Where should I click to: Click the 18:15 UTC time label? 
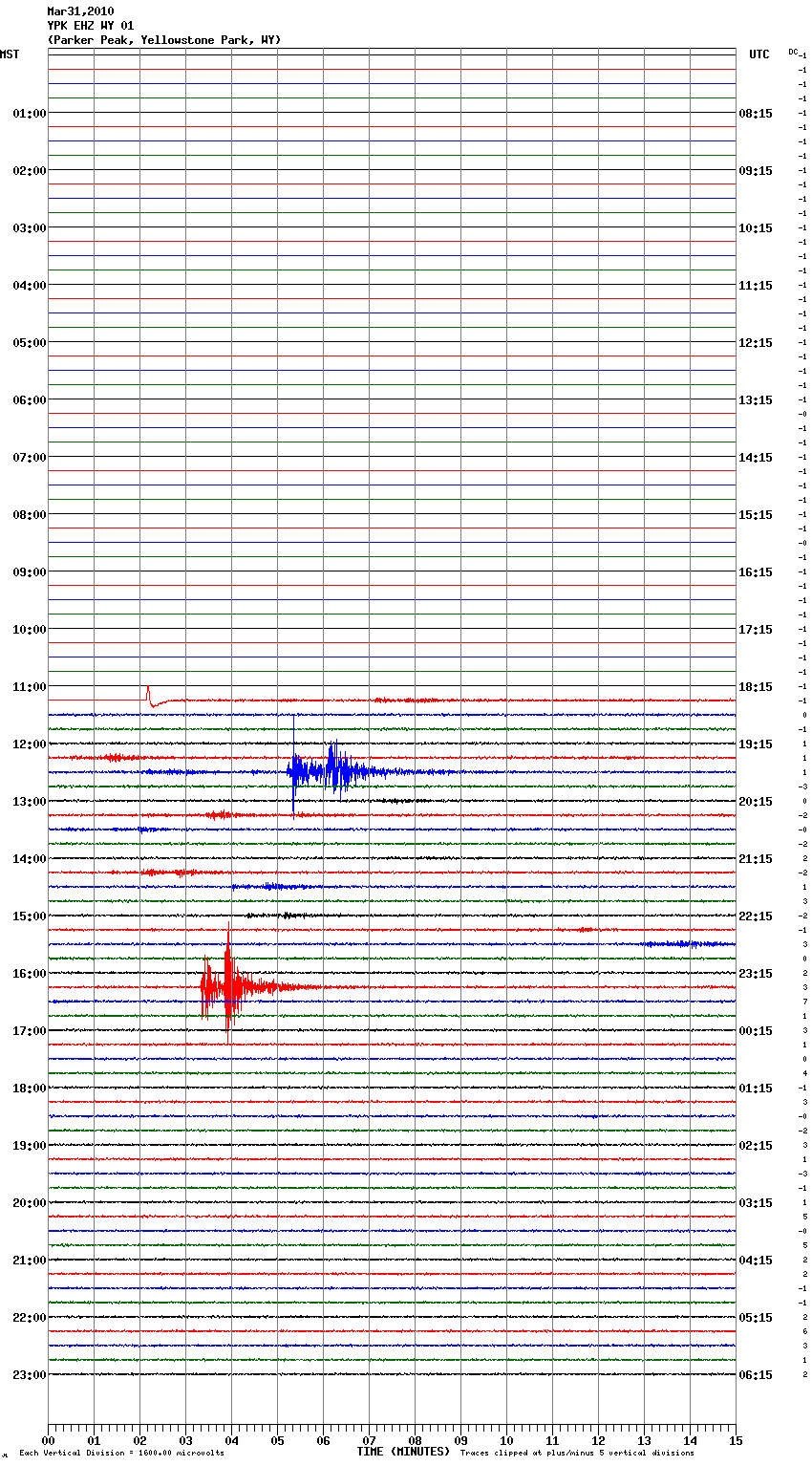[756, 687]
